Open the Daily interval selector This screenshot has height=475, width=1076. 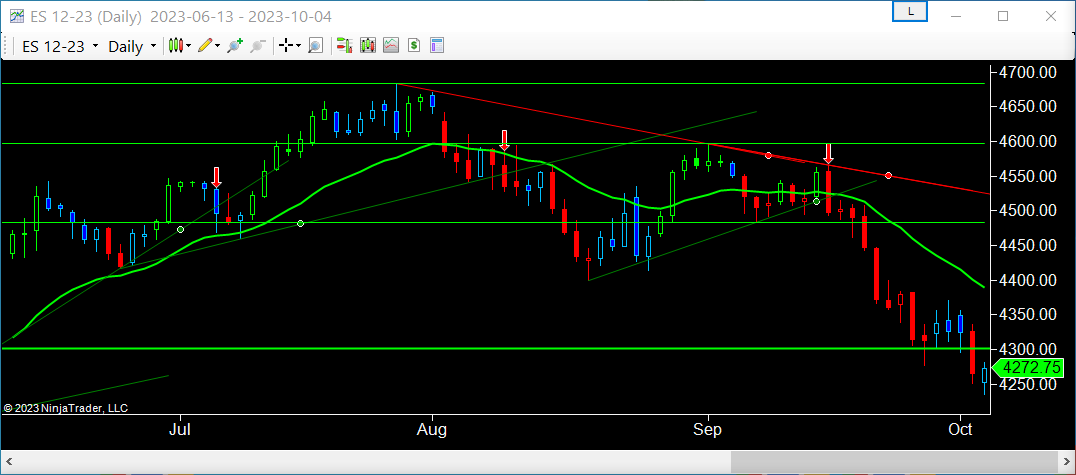(132, 46)
